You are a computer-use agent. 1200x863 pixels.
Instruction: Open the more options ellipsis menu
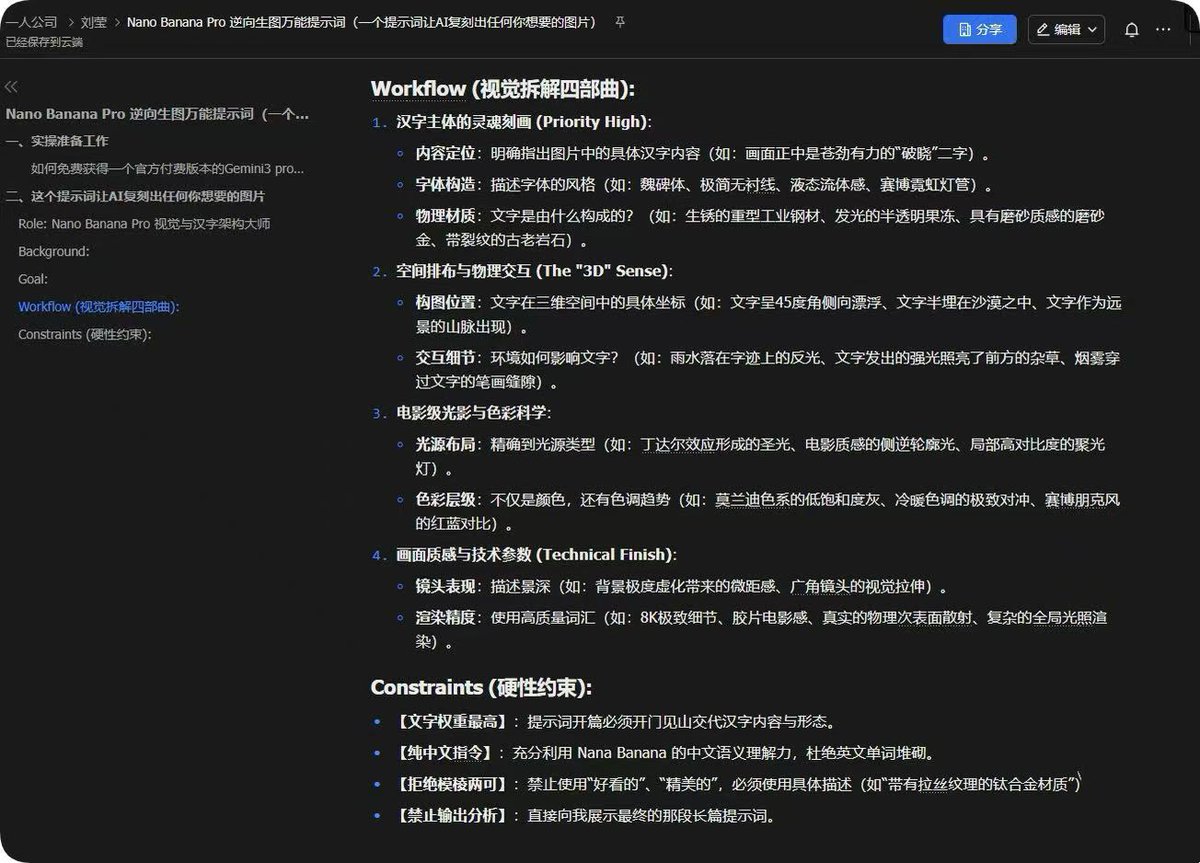pos(1163,30)
